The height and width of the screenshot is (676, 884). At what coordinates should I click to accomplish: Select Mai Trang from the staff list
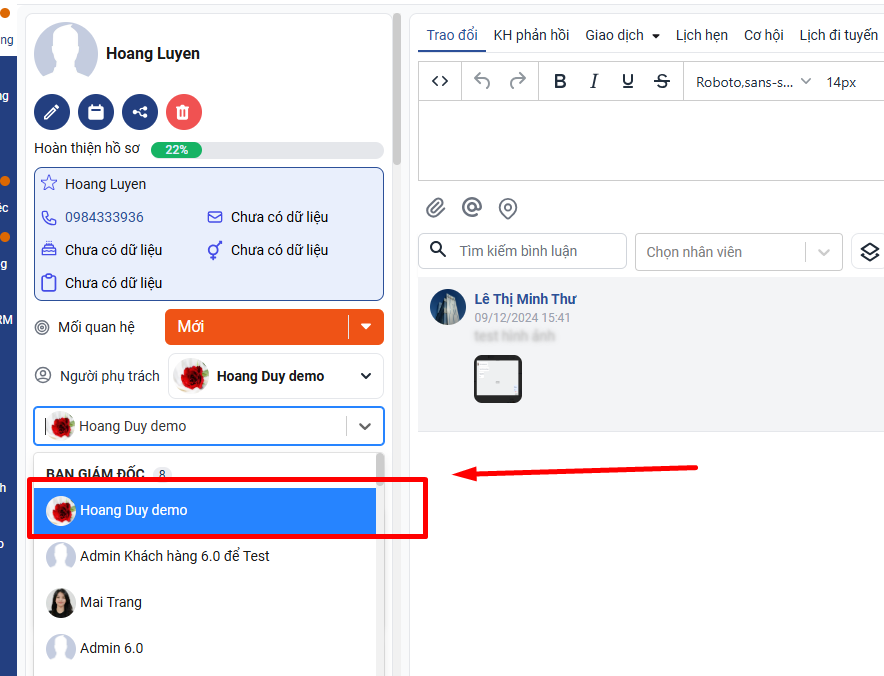coord(110,602)
